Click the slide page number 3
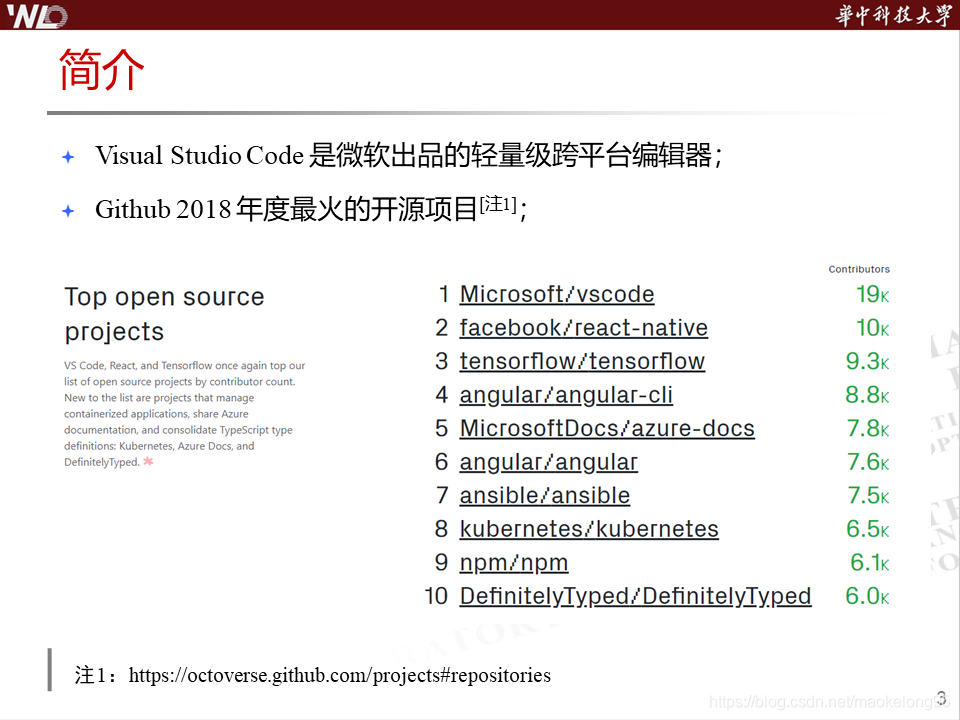 click(x=941, y=698)
